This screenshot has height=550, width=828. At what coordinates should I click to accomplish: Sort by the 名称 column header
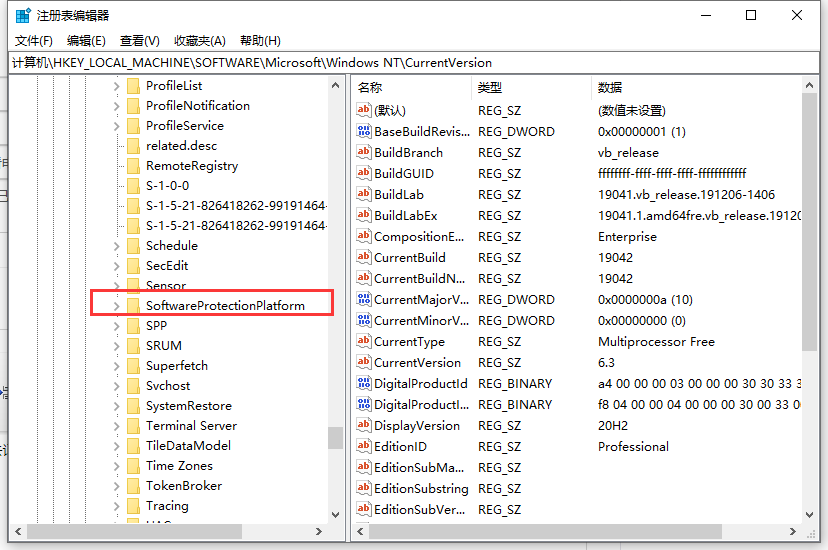pyautogui.click(x=412, y=88)
